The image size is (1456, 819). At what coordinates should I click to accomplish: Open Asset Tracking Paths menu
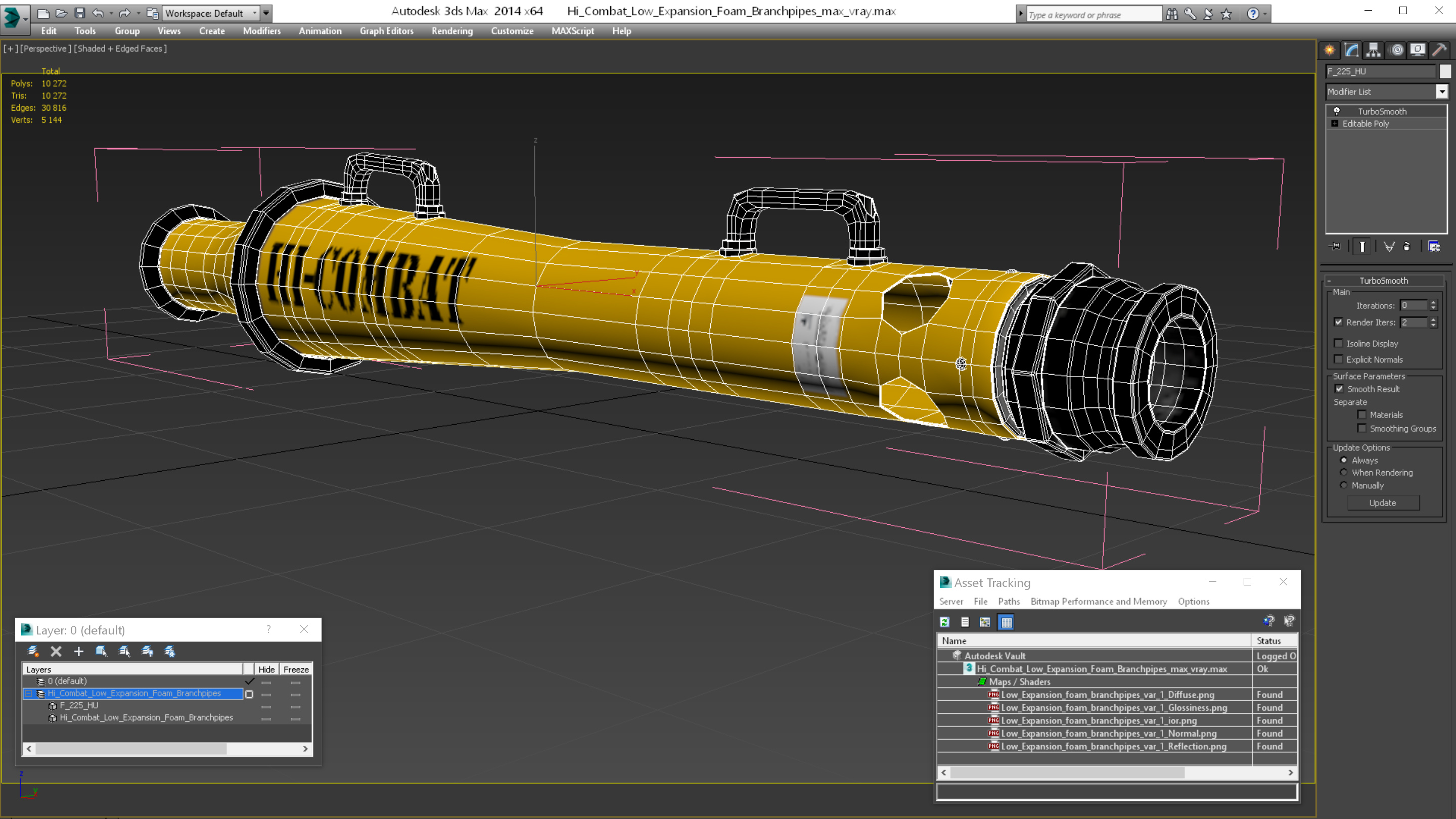[x=1009, y=602]
